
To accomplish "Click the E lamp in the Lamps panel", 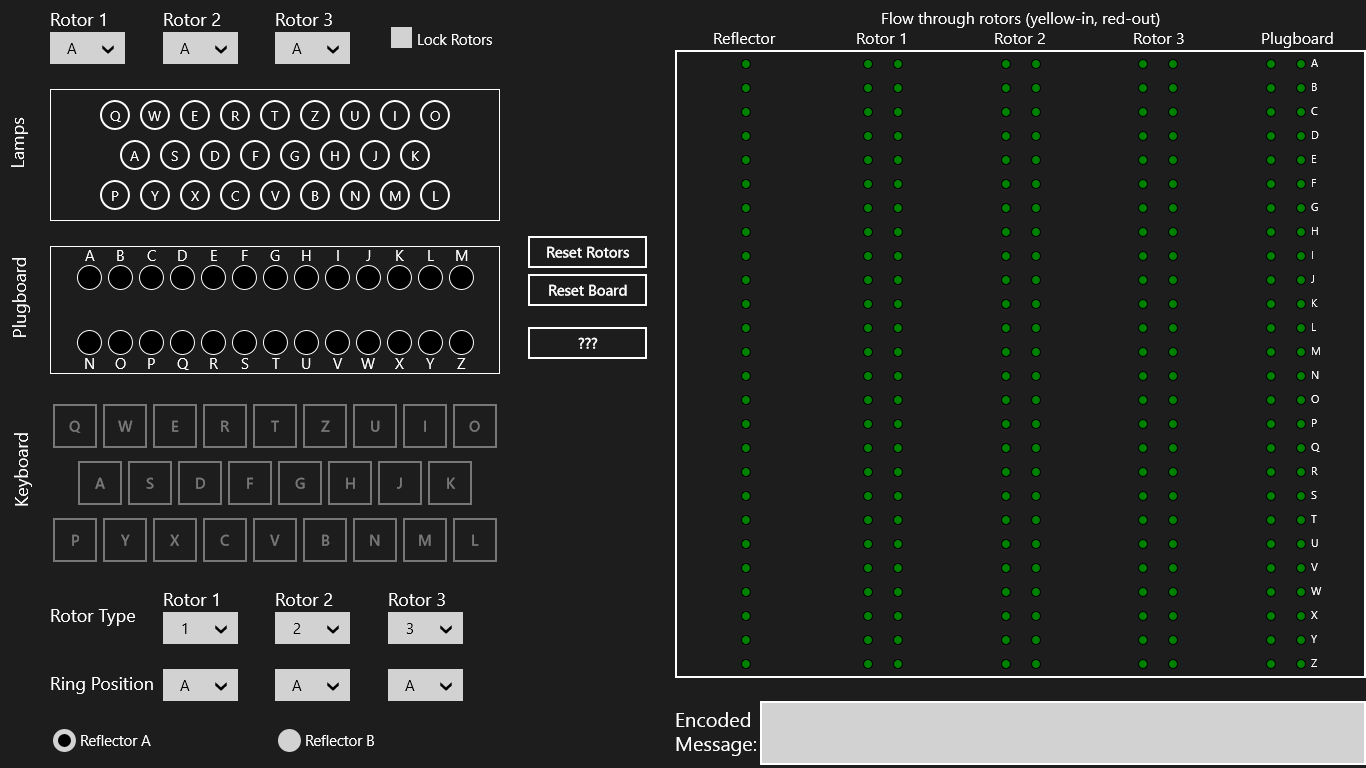I will (194, 114).
